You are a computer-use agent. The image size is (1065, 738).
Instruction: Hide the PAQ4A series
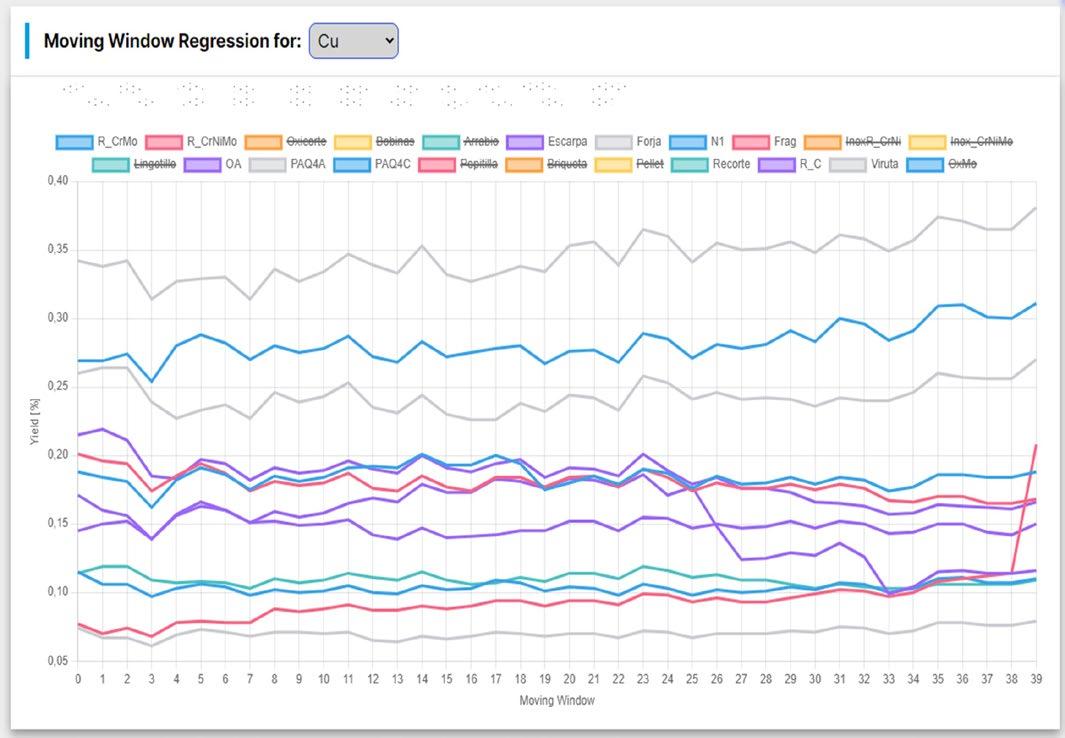click(x=287, y=164)
